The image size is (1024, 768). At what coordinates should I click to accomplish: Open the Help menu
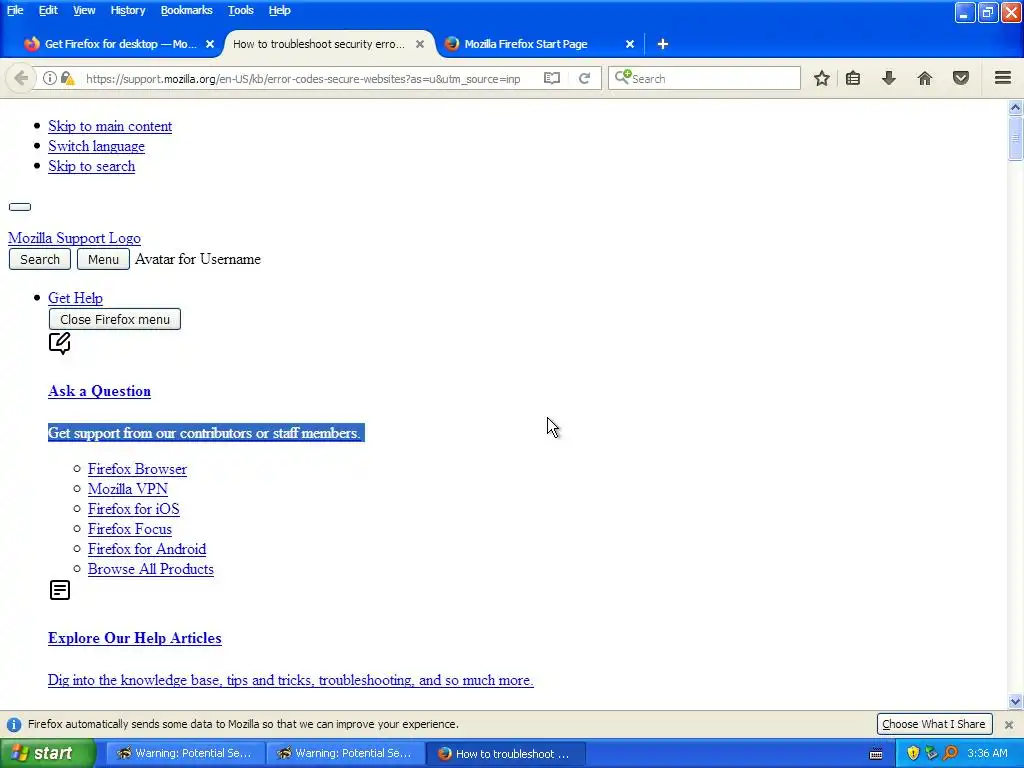pyautogui.click(x=279, y=10)
